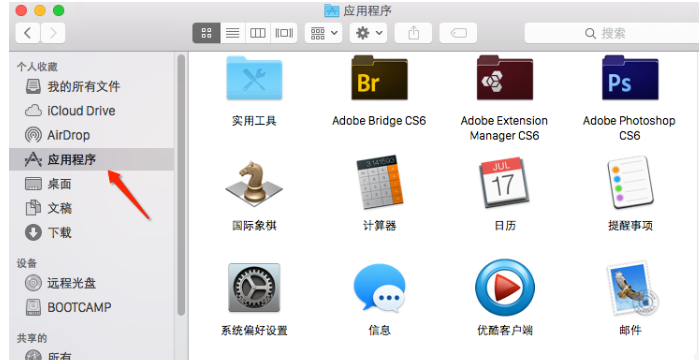Open the Adobe Photoshop CS6 folder
Screen dimensions: 699x360
(x=629, y=78)
